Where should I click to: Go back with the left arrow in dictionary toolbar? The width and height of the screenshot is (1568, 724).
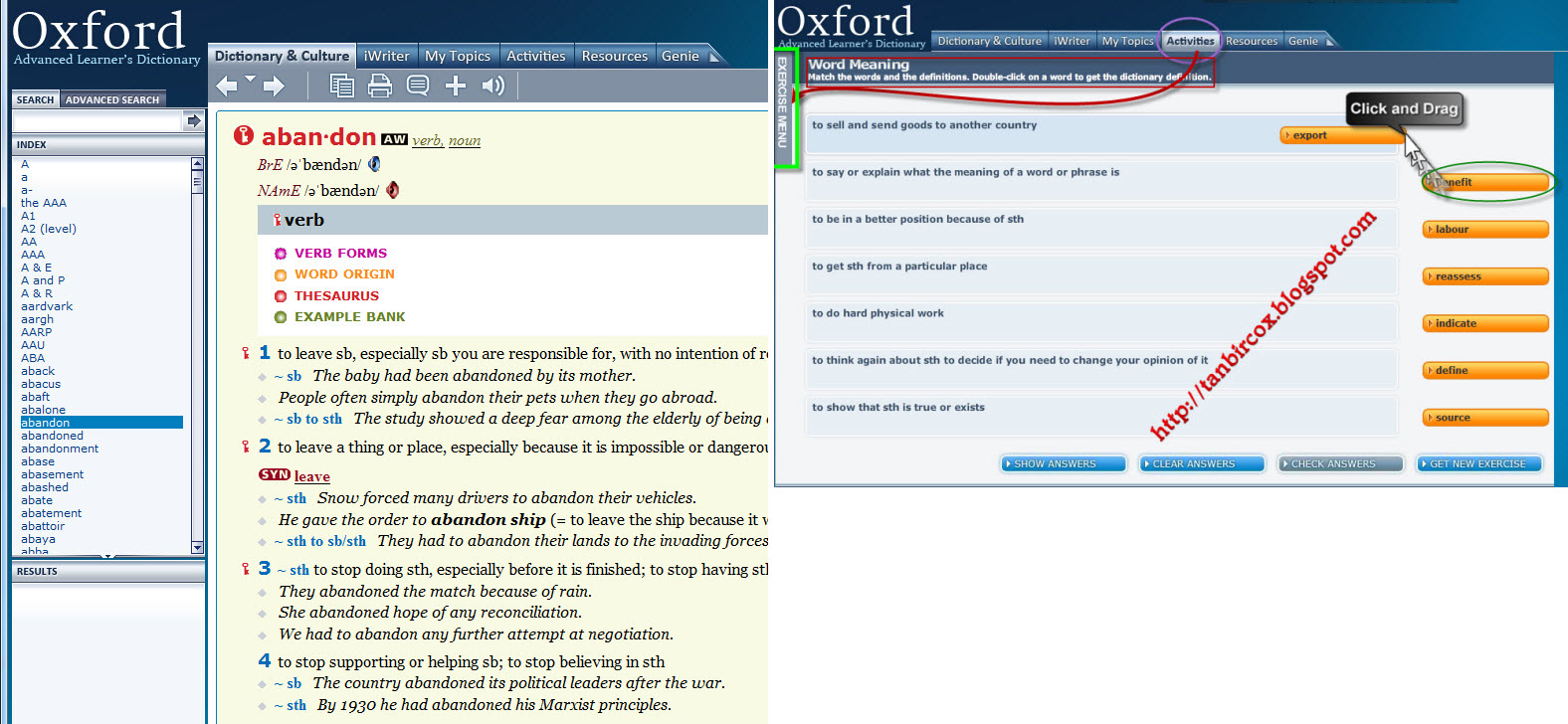[227, 87]
